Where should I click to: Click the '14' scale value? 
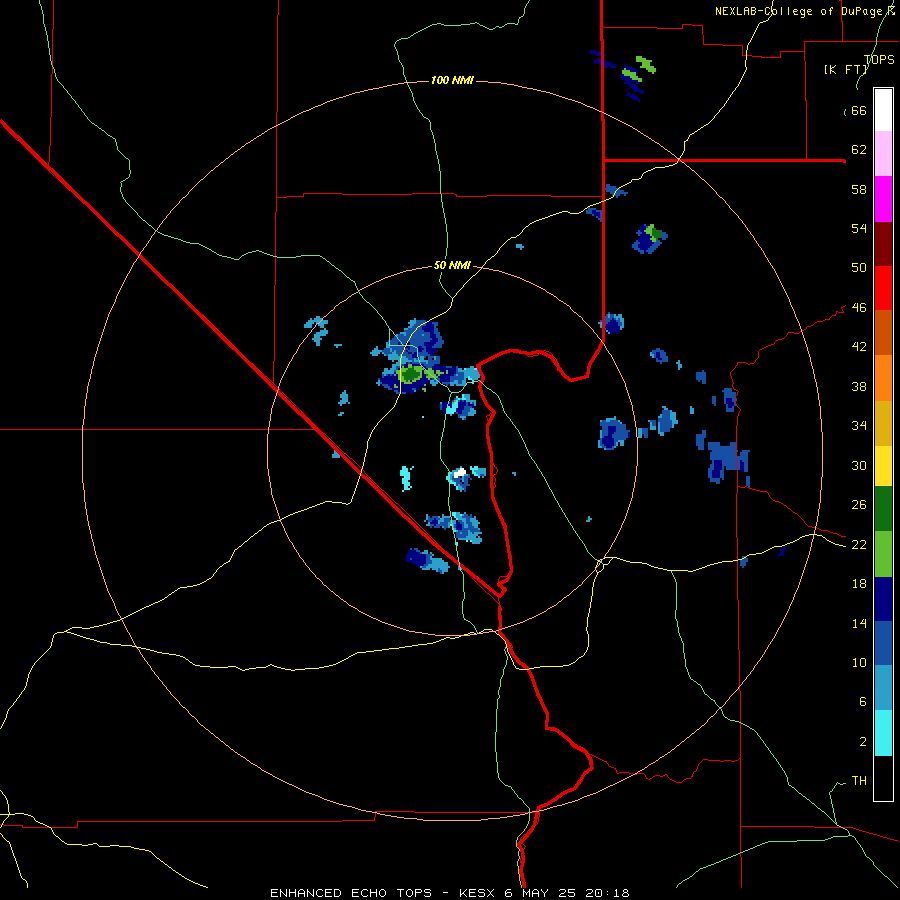tap(859, 623)
